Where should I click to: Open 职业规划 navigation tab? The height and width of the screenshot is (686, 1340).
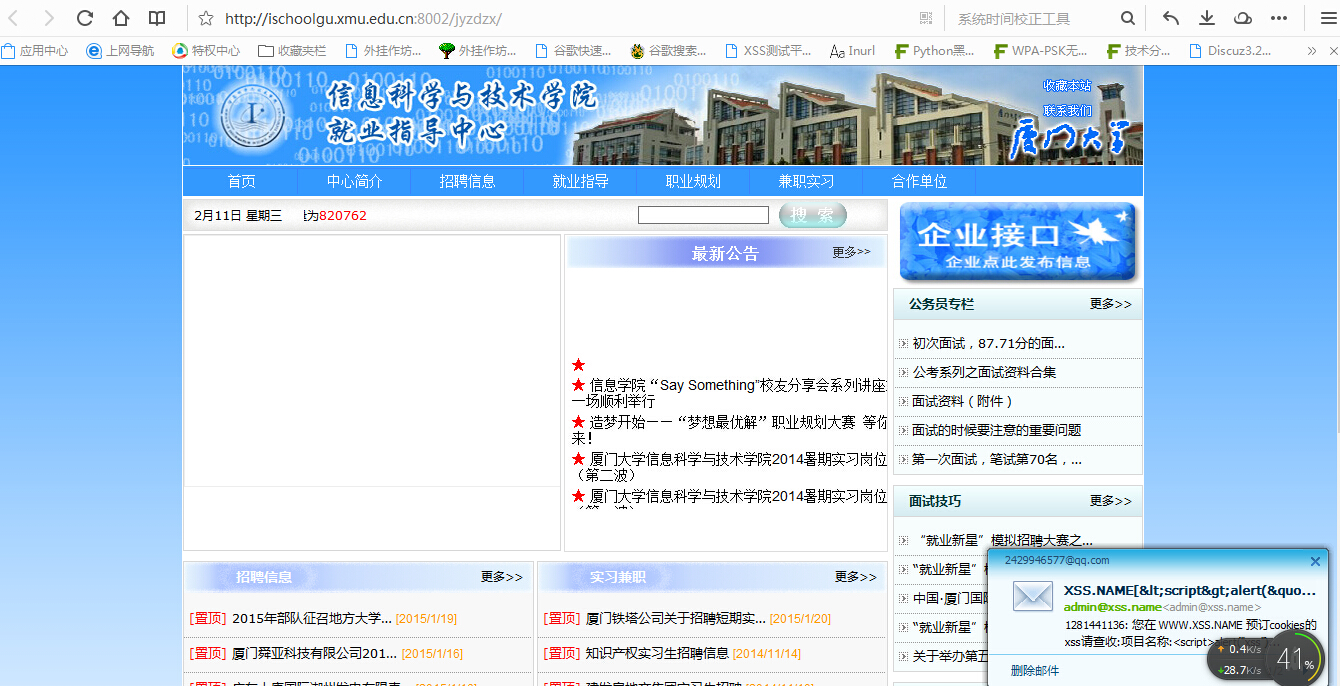click(x=693, y=181)
